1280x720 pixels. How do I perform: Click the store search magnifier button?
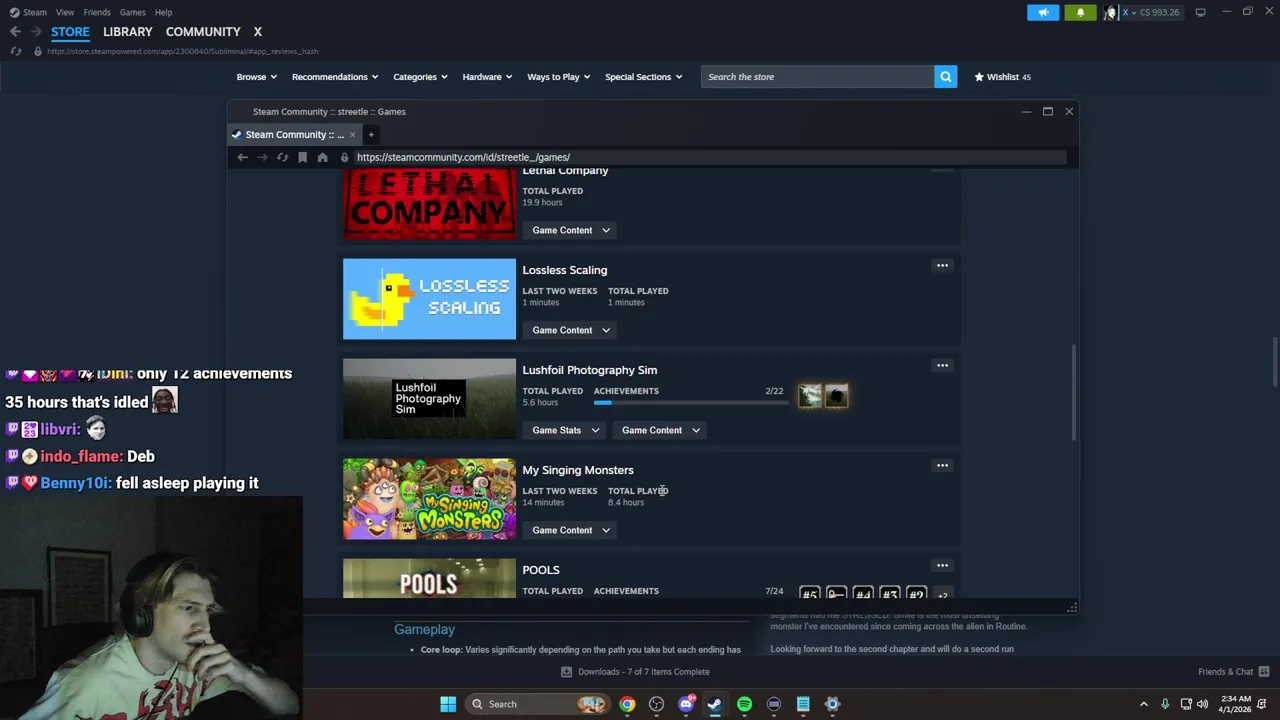[x=945, y=76]
